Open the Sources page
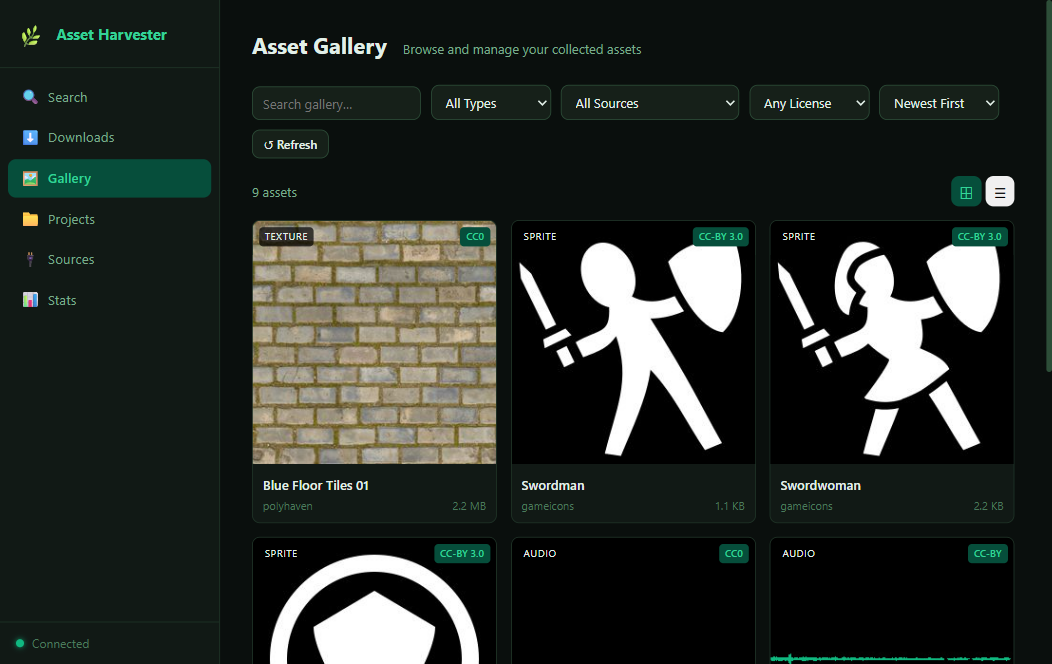 (109, 260)
